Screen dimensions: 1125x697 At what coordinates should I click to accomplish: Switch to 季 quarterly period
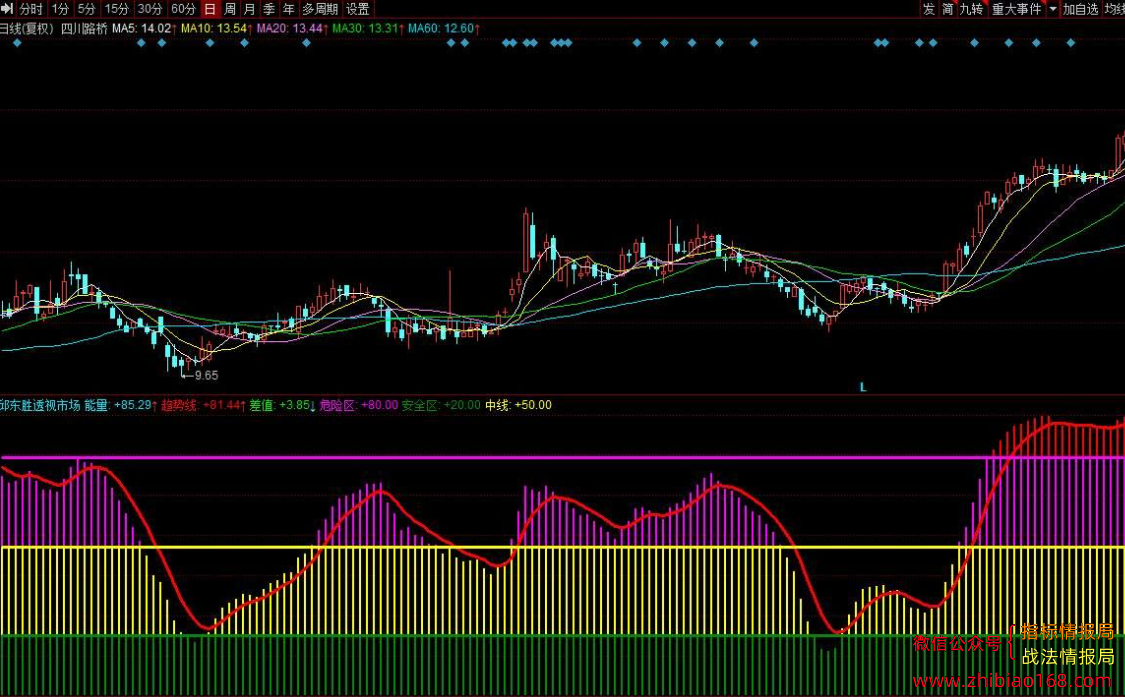tap(269, 9)
